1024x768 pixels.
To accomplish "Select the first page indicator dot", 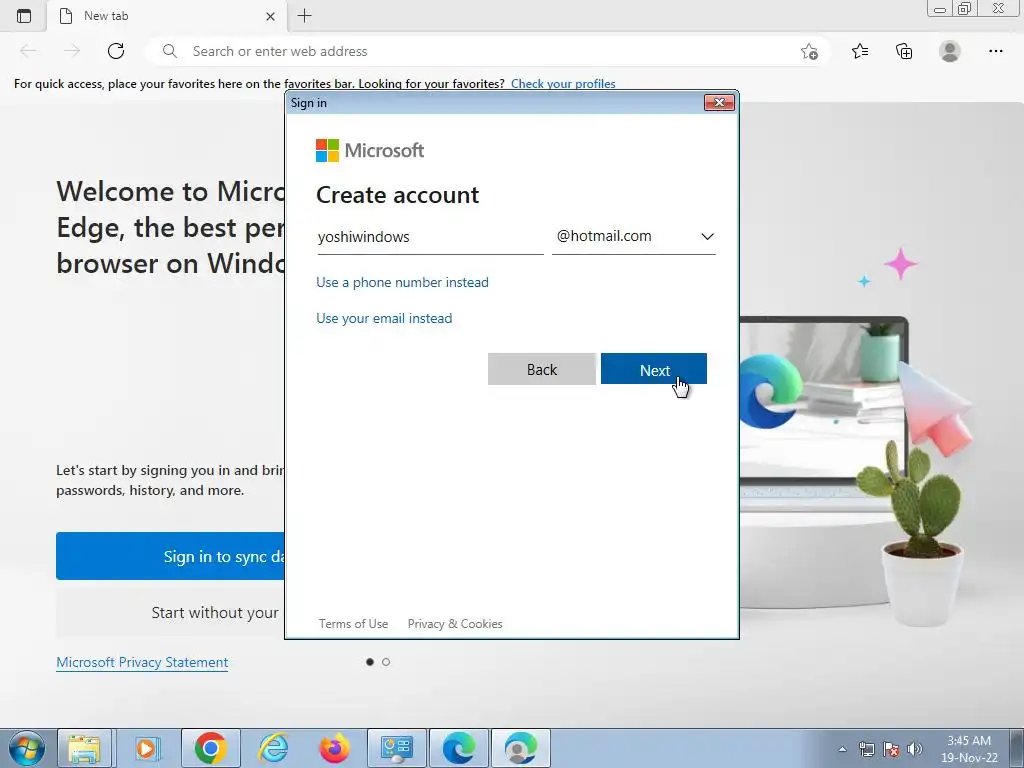I will coord(370,662).
